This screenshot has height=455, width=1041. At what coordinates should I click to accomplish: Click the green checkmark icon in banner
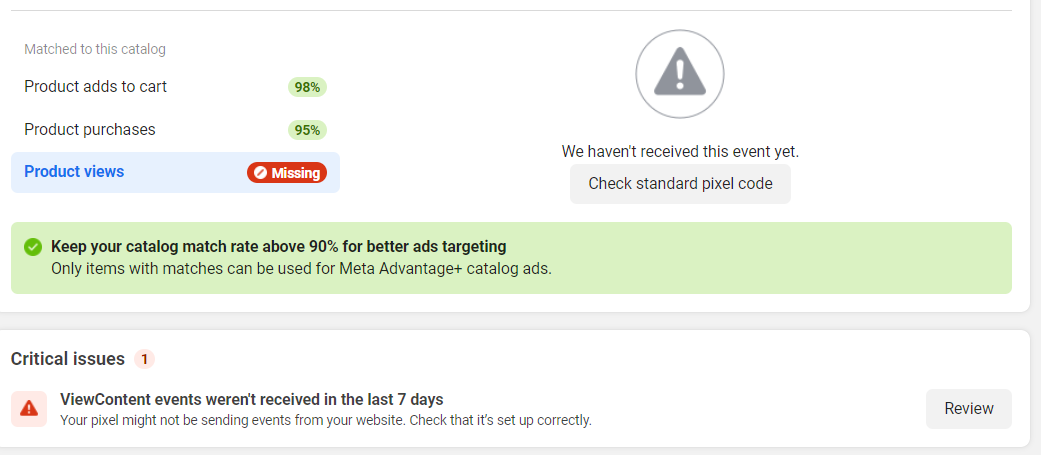(33, 247)
